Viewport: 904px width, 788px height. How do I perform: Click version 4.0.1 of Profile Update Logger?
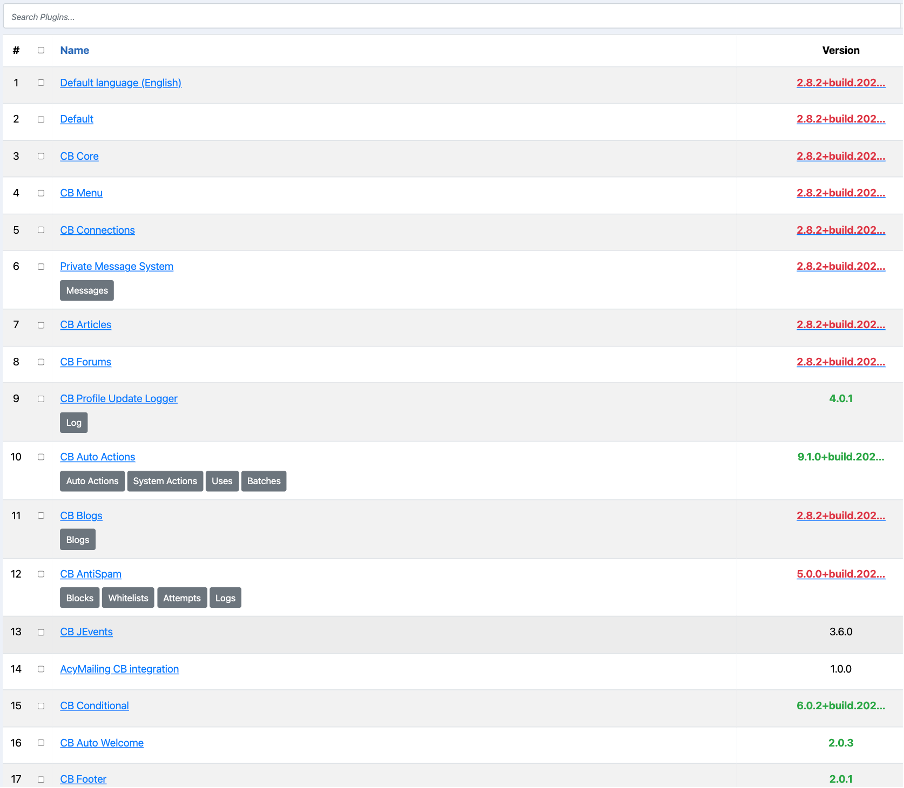(x=841, y=398)
